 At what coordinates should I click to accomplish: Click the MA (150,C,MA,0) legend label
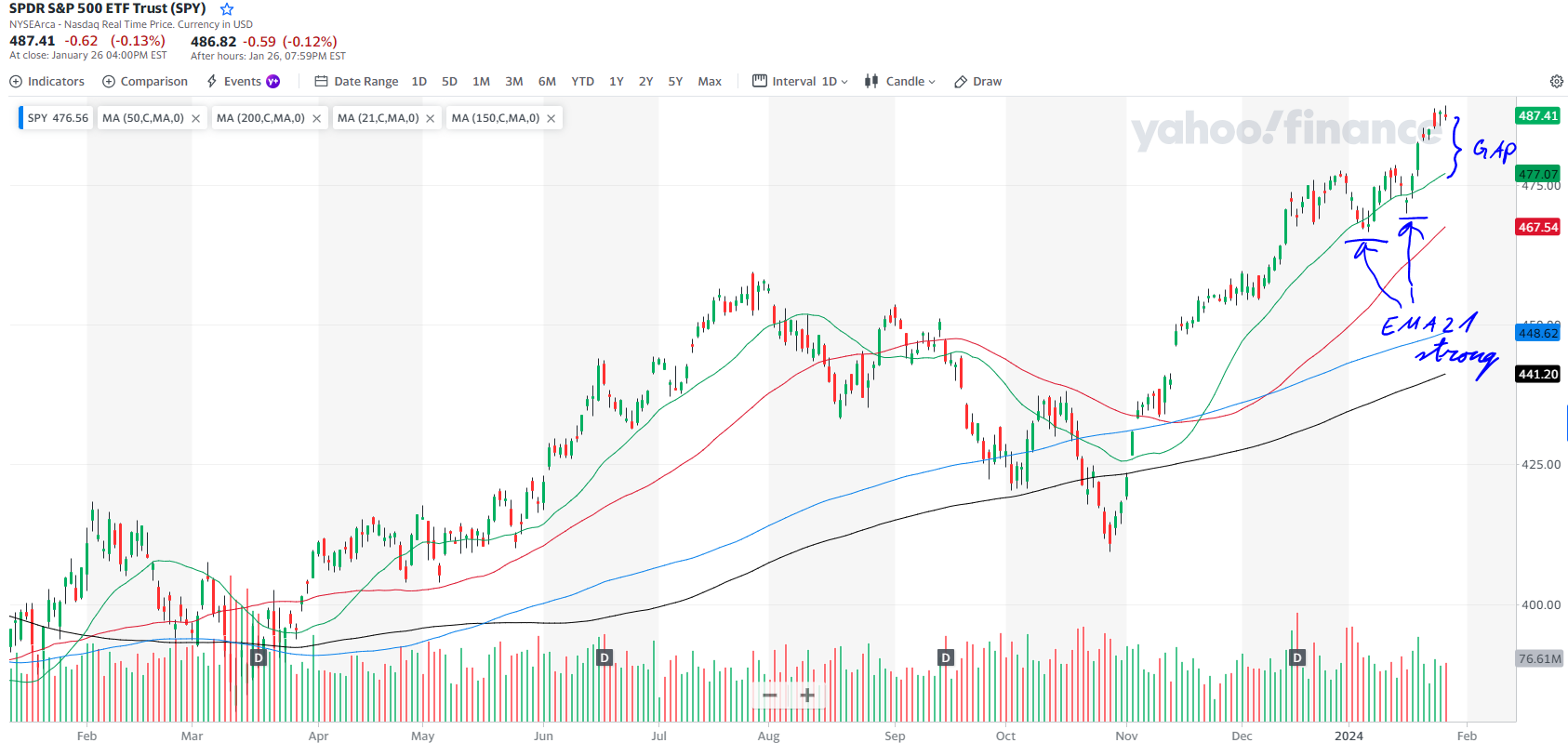click(495, 118)
